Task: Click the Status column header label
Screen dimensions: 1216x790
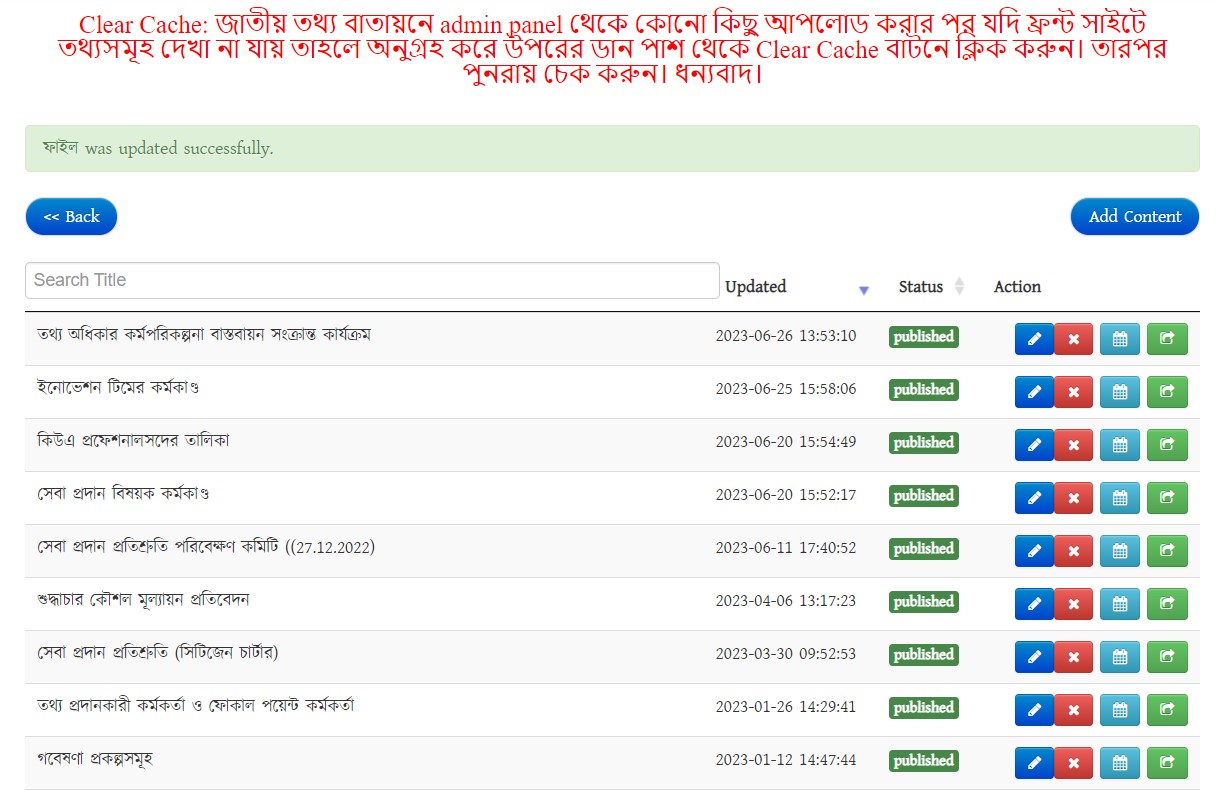Action: (920, 287)
